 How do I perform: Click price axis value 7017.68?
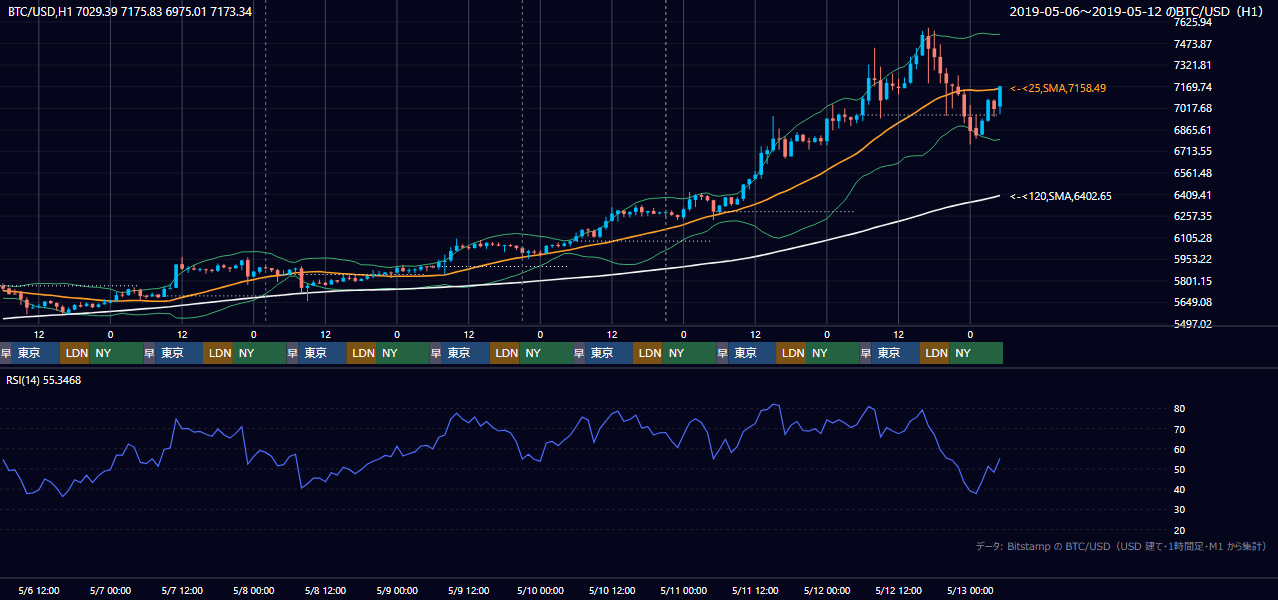point(1193,108)
